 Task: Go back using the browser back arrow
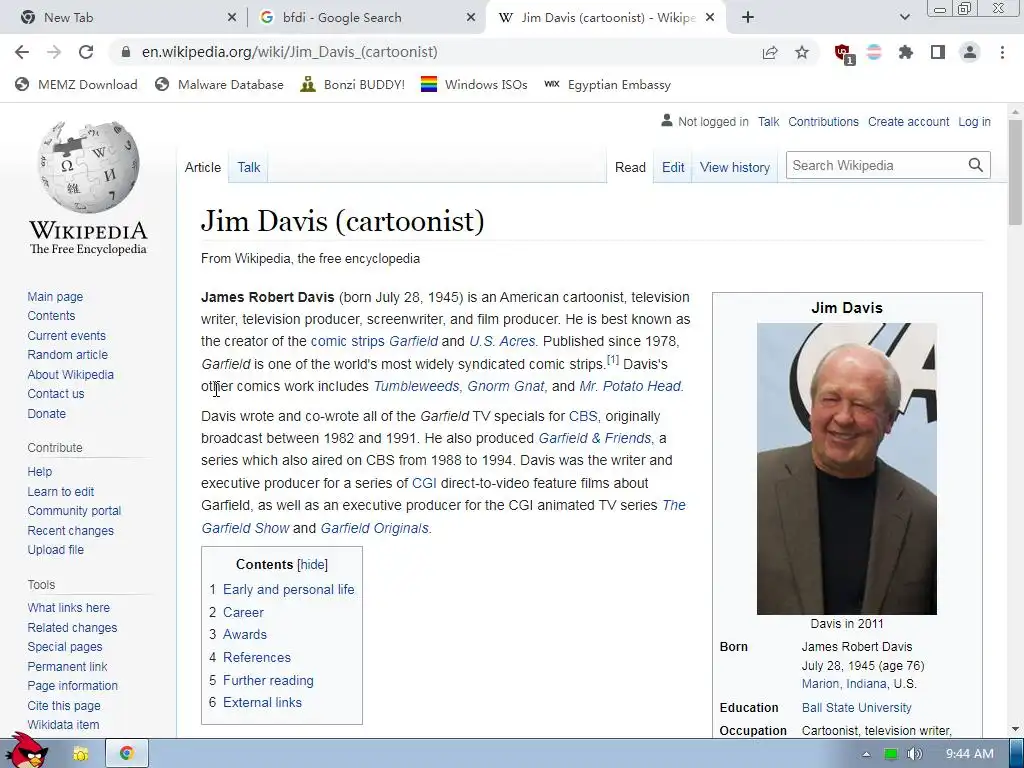click(x=22, y=52)
